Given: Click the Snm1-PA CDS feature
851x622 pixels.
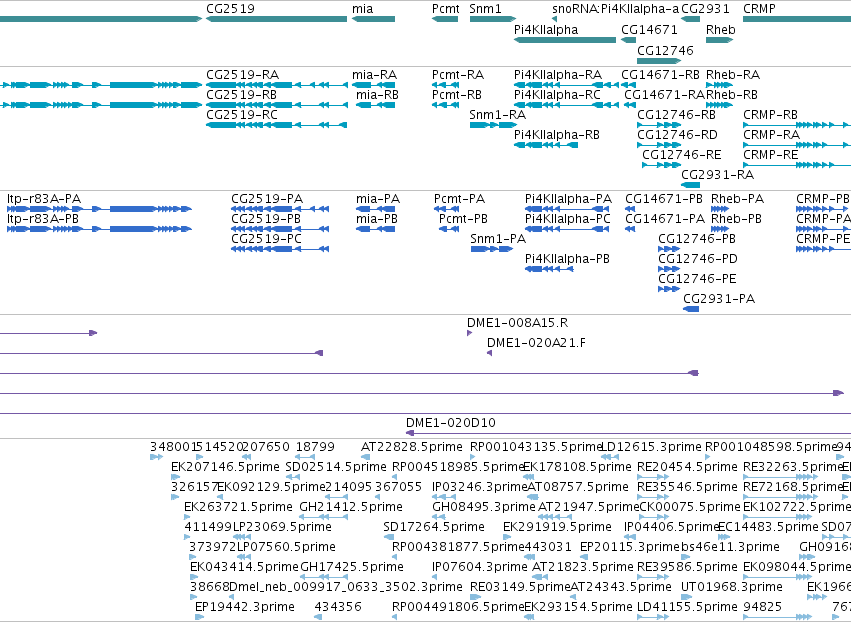Looking at the screenshot, I should (x=492, y=249).
